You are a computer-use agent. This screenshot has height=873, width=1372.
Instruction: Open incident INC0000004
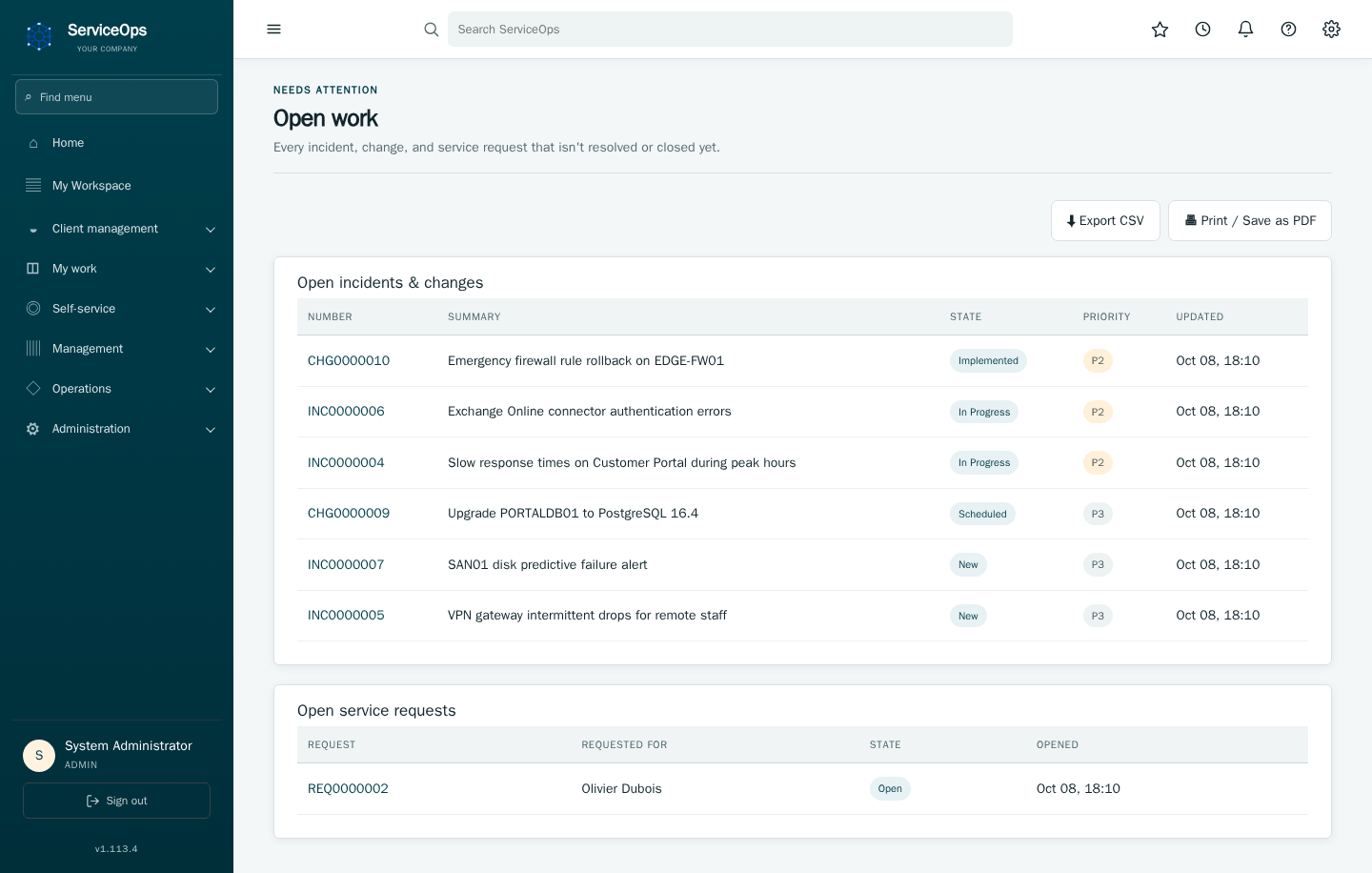(x=346, y=462)
